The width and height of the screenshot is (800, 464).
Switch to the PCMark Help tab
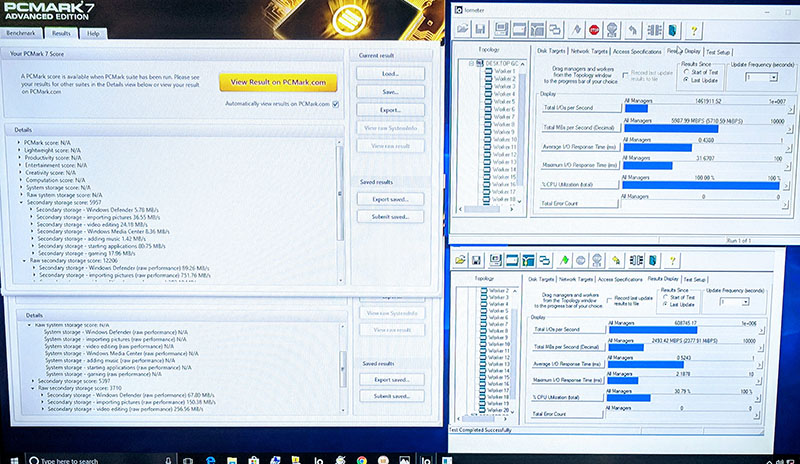pos(92,34)
